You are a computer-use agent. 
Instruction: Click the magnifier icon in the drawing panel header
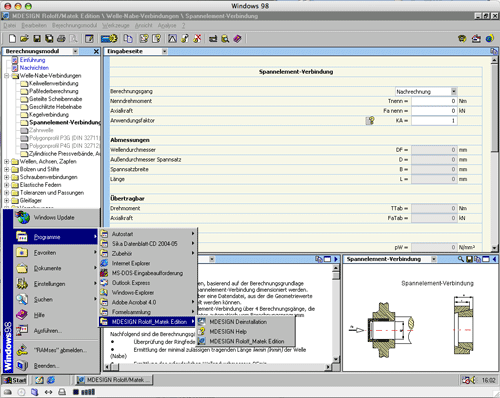[x=461, y=259]
